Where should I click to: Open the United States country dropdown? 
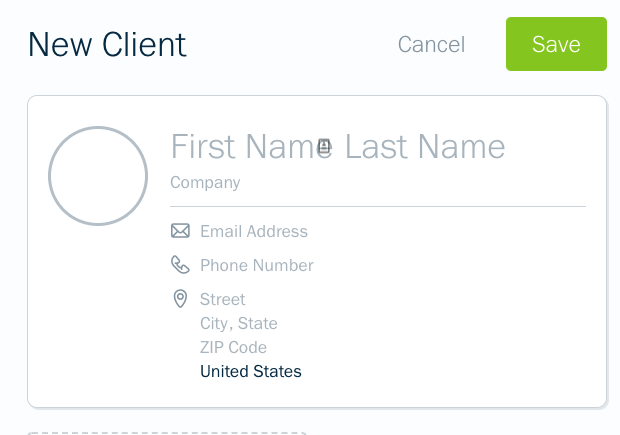(x=251, y=371)
